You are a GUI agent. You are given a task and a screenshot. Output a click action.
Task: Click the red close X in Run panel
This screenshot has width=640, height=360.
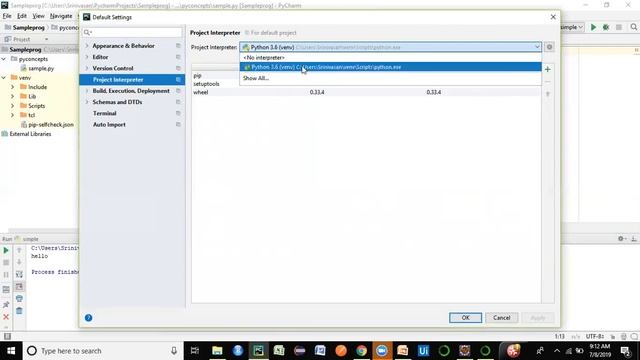coord(6,317)
